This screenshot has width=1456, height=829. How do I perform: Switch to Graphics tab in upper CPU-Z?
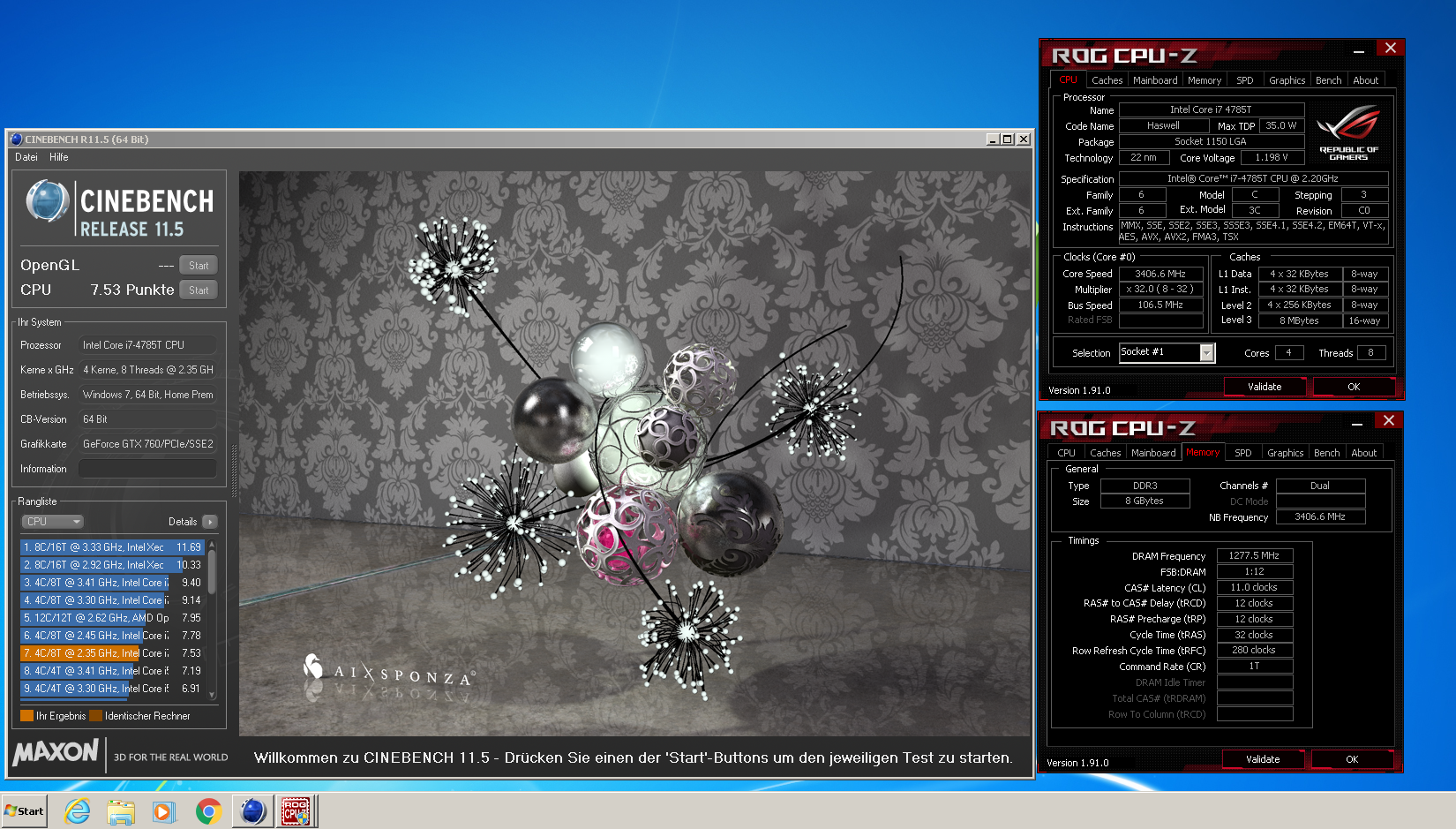pos(1287,80)
